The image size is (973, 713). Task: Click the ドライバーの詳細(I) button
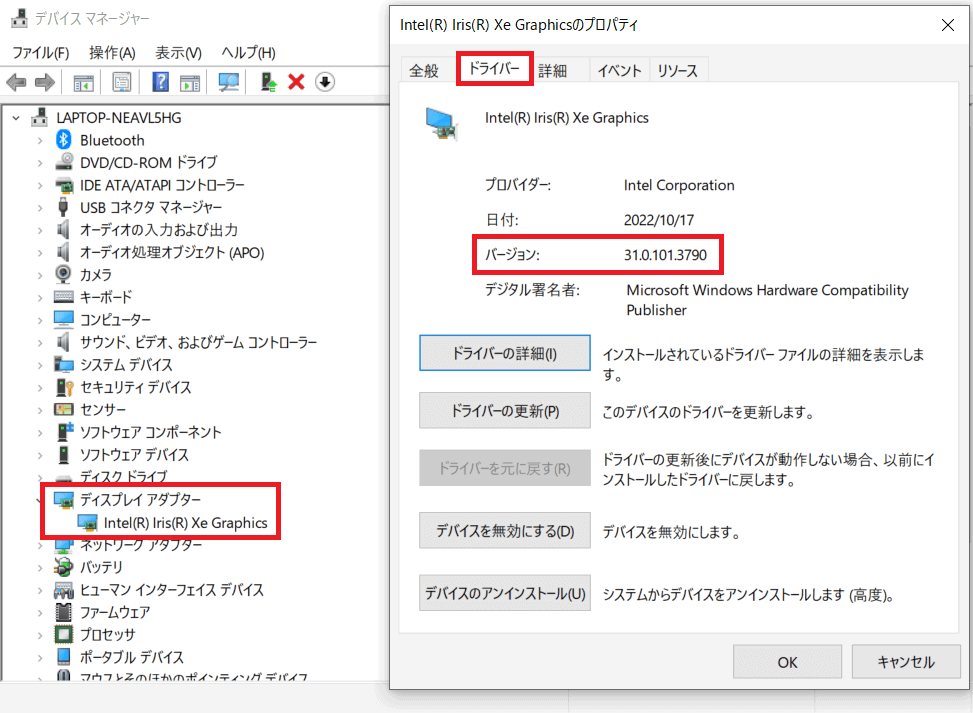pos(504,353)
